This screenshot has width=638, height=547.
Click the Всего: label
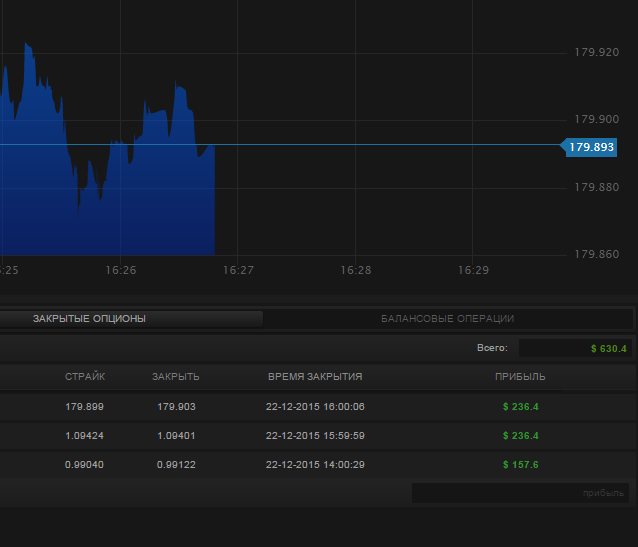492,348
